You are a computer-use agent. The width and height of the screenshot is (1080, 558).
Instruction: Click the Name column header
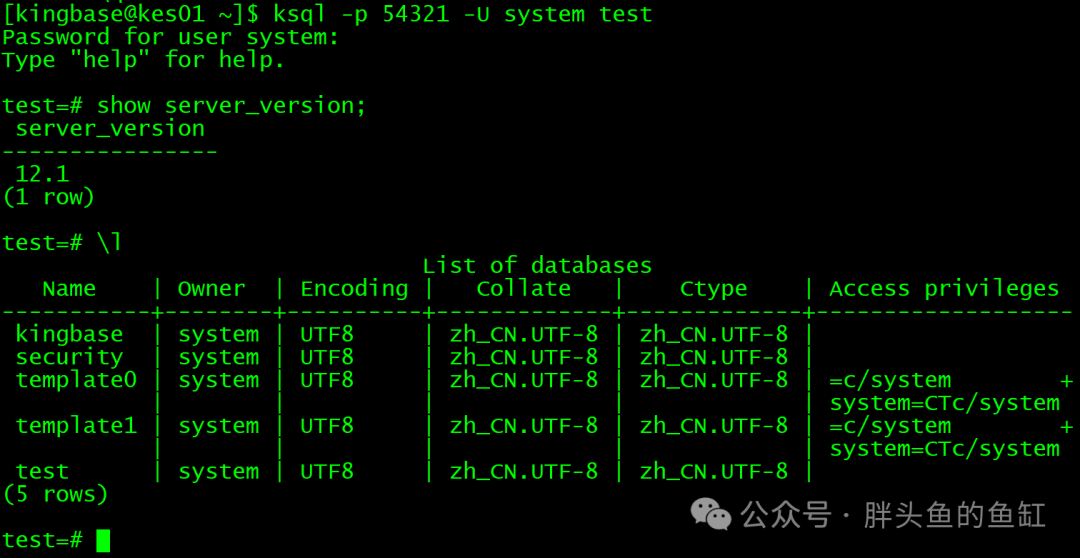click(x=69, y=289)
